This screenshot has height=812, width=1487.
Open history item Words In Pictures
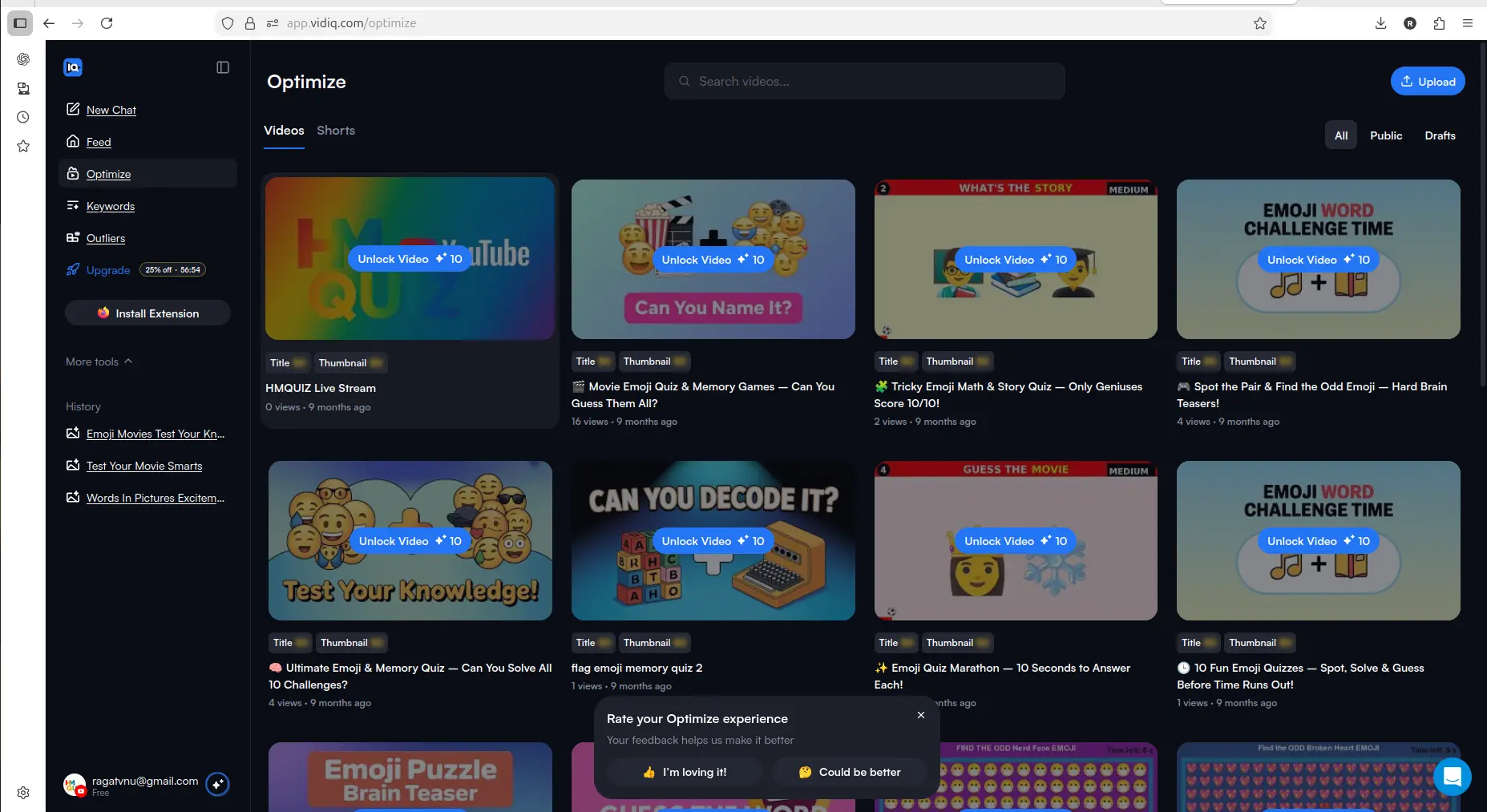pyautogui.click(x=155, y=498)
